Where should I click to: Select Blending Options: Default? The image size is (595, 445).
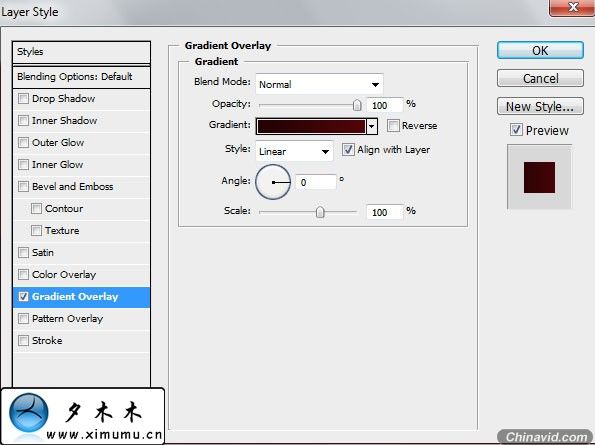[x=82, y=77]
